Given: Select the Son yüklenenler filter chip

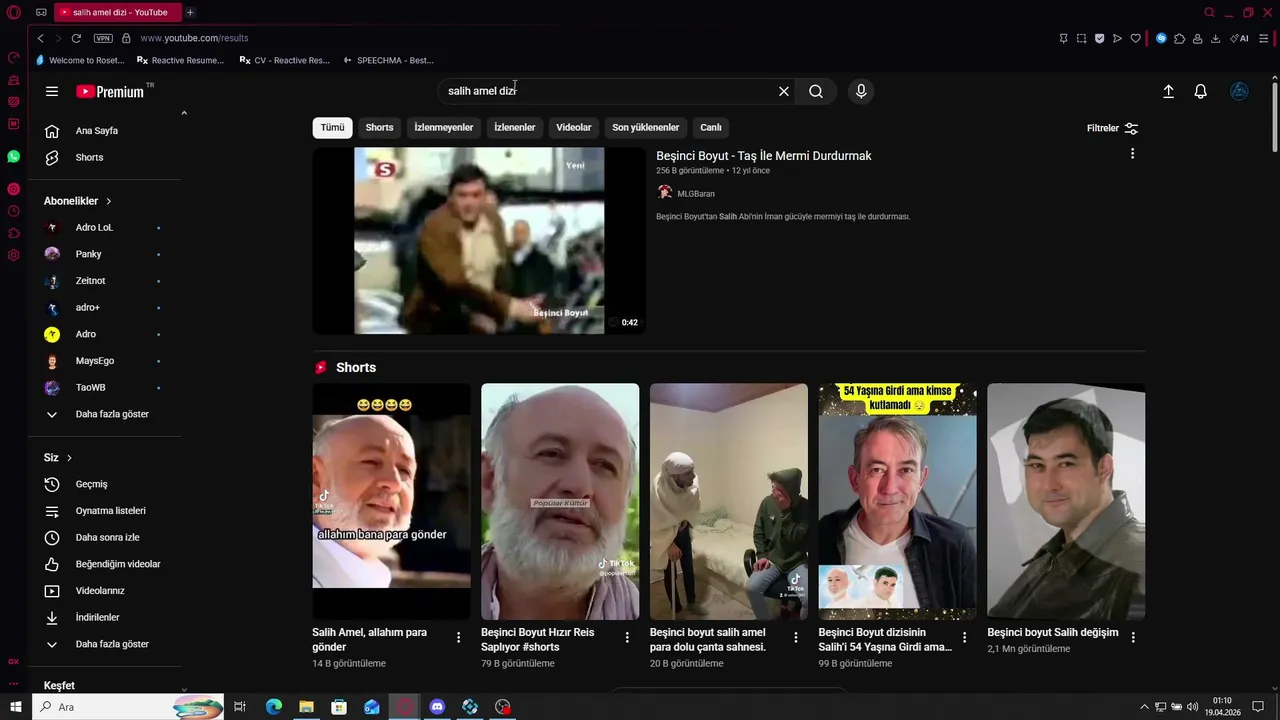Looking at the screenshot, I should point(646,128).
